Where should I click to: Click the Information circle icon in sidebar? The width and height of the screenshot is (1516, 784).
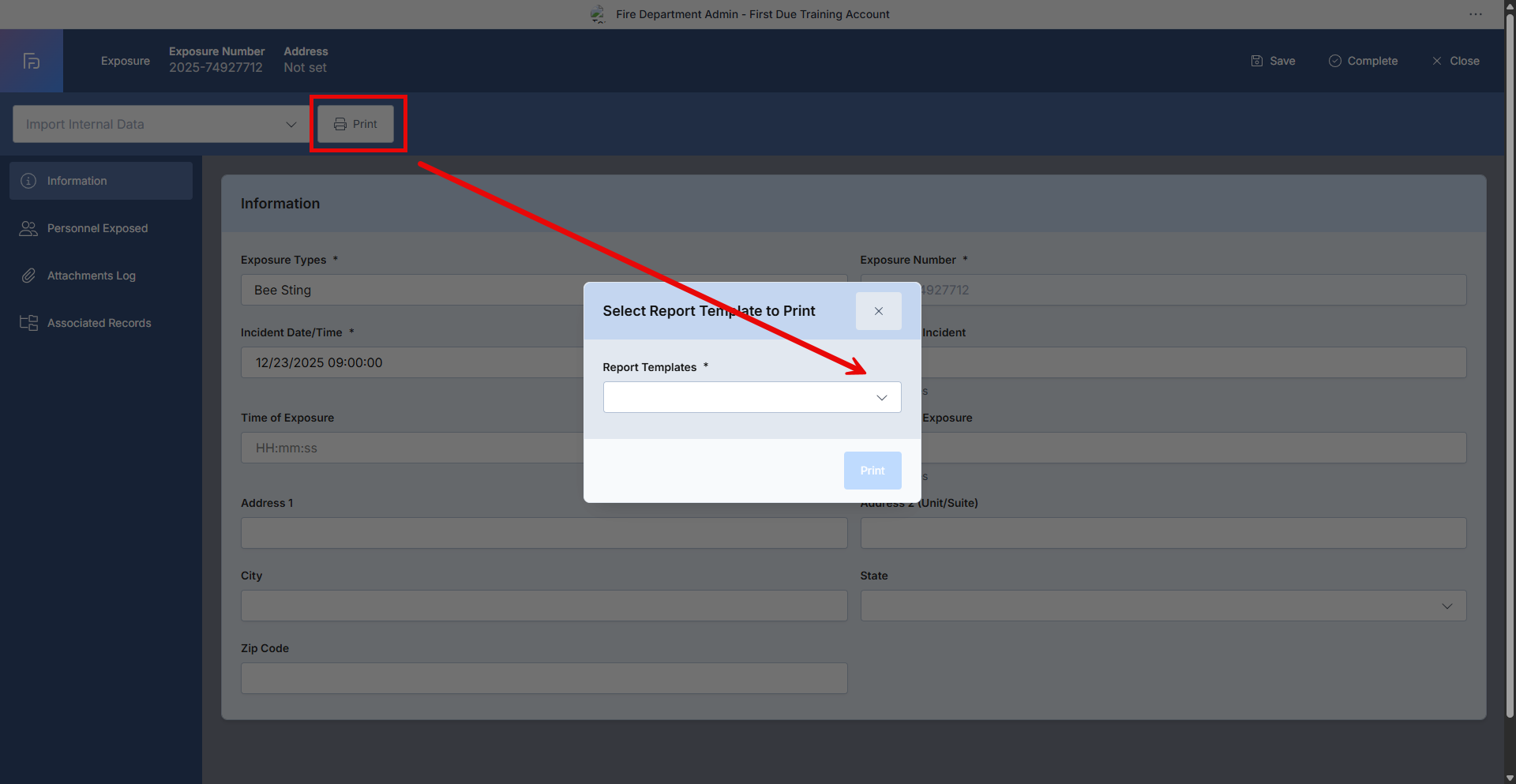pos(28,181)
